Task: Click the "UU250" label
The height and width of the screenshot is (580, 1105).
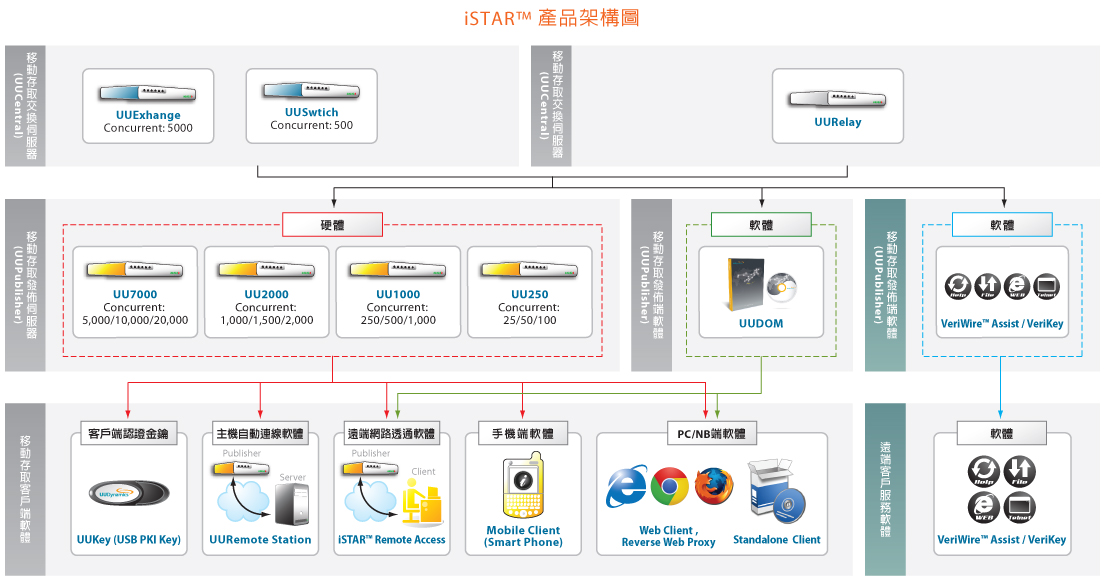Action: [530, 295]
